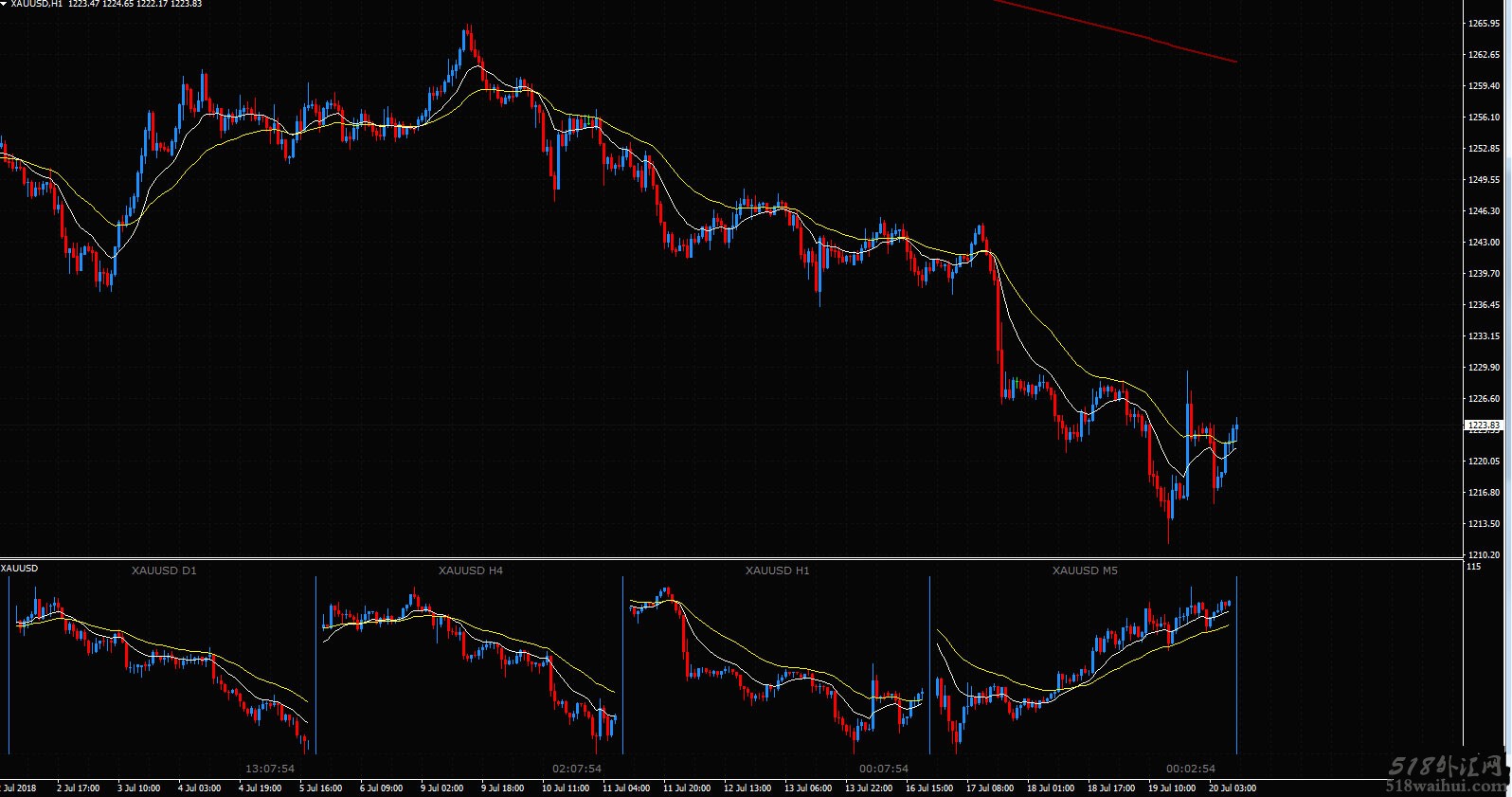Click price level 1236.45 on the axis
This screenshot has width=1512, height=797.
pyautogui.click(x=1484, y=305)
